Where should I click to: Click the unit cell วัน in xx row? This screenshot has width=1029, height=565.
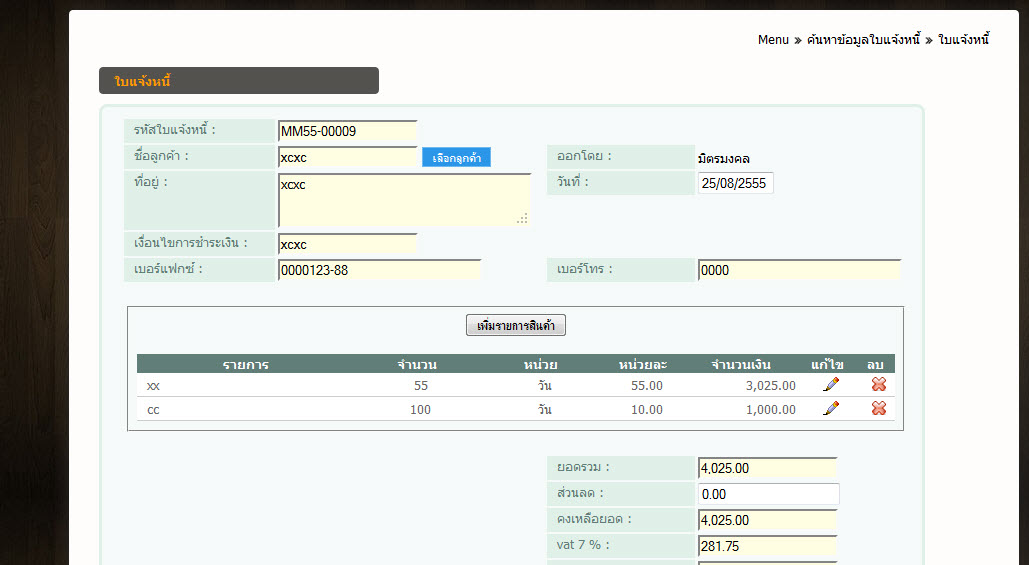coord(545,386)
